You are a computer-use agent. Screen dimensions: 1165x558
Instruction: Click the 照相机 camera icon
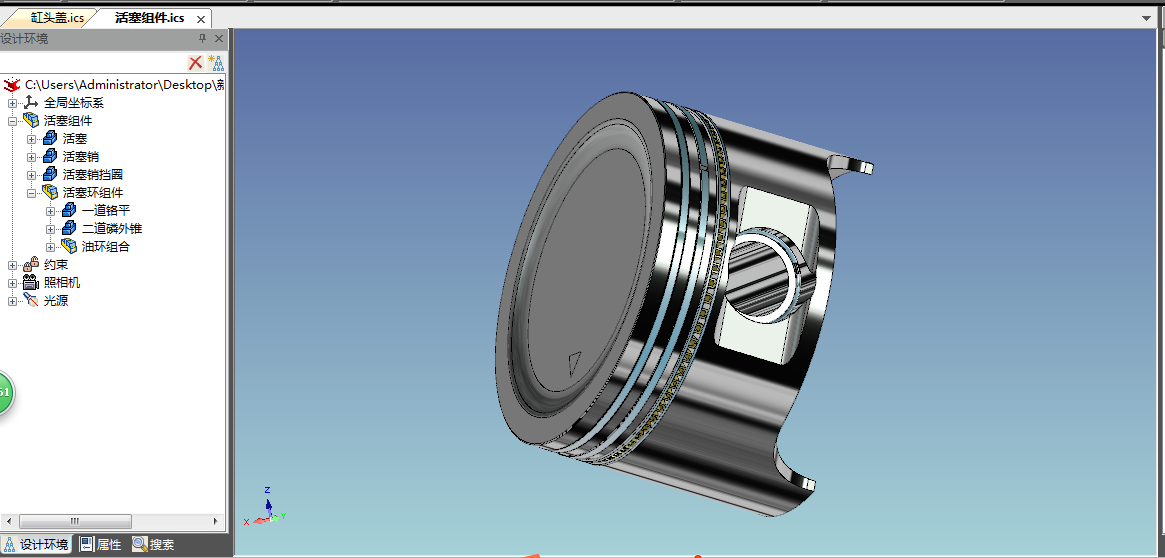[31, 282]
